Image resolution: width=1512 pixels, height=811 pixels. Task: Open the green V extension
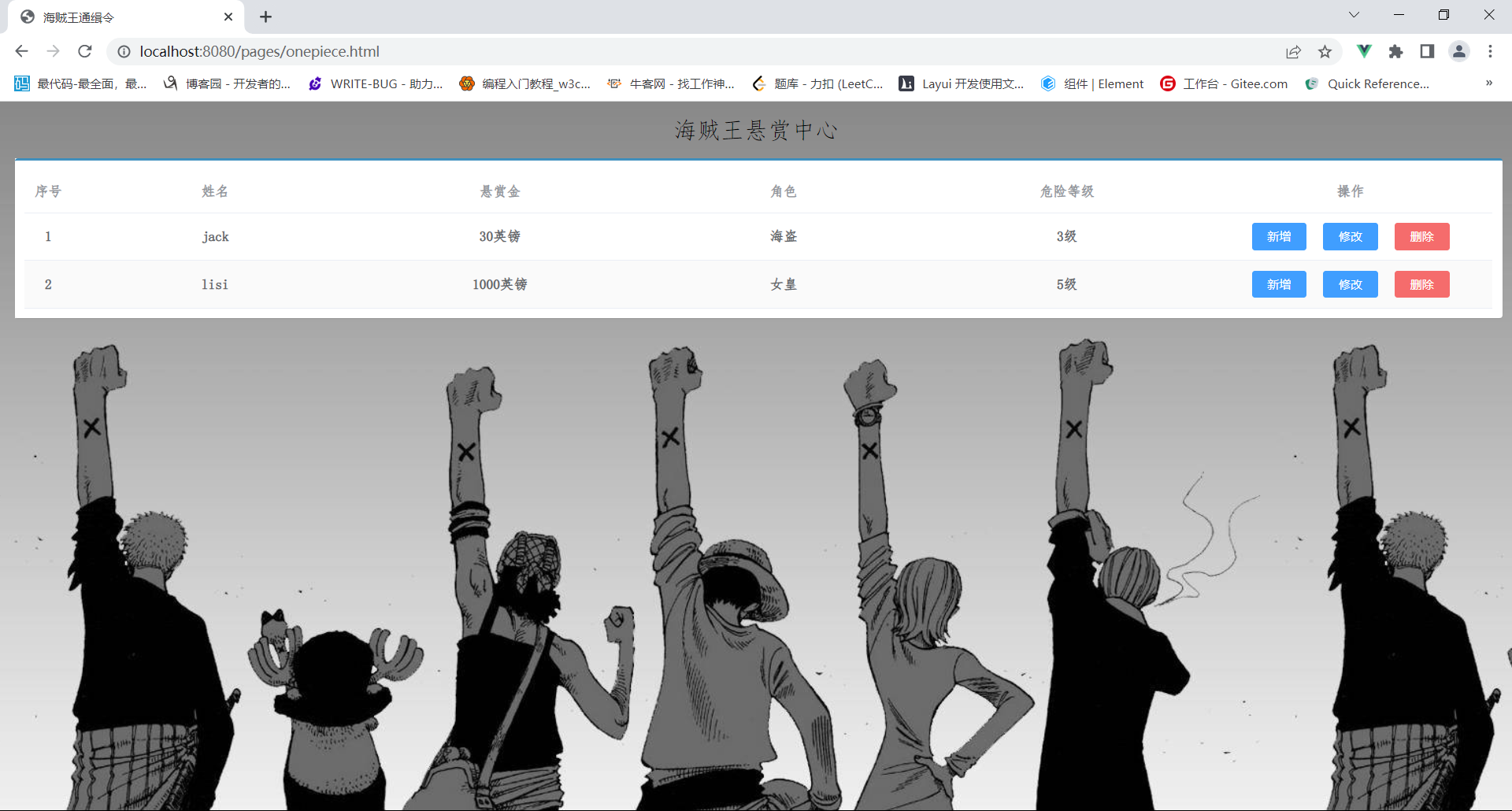click(x=1364, y=51)
